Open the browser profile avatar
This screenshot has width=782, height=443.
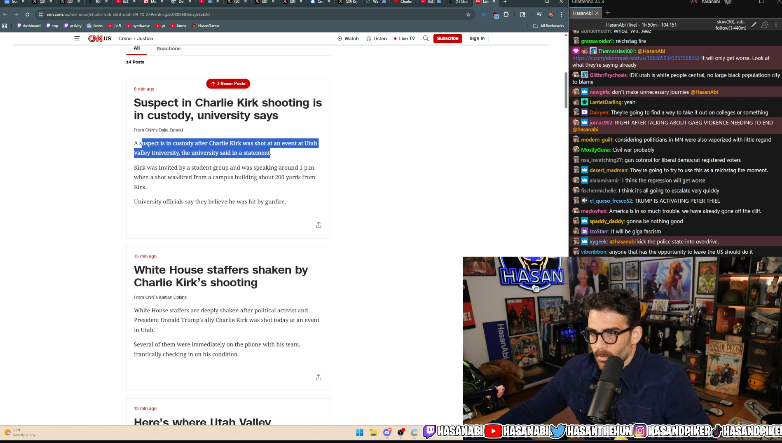(x=551, y=14)
